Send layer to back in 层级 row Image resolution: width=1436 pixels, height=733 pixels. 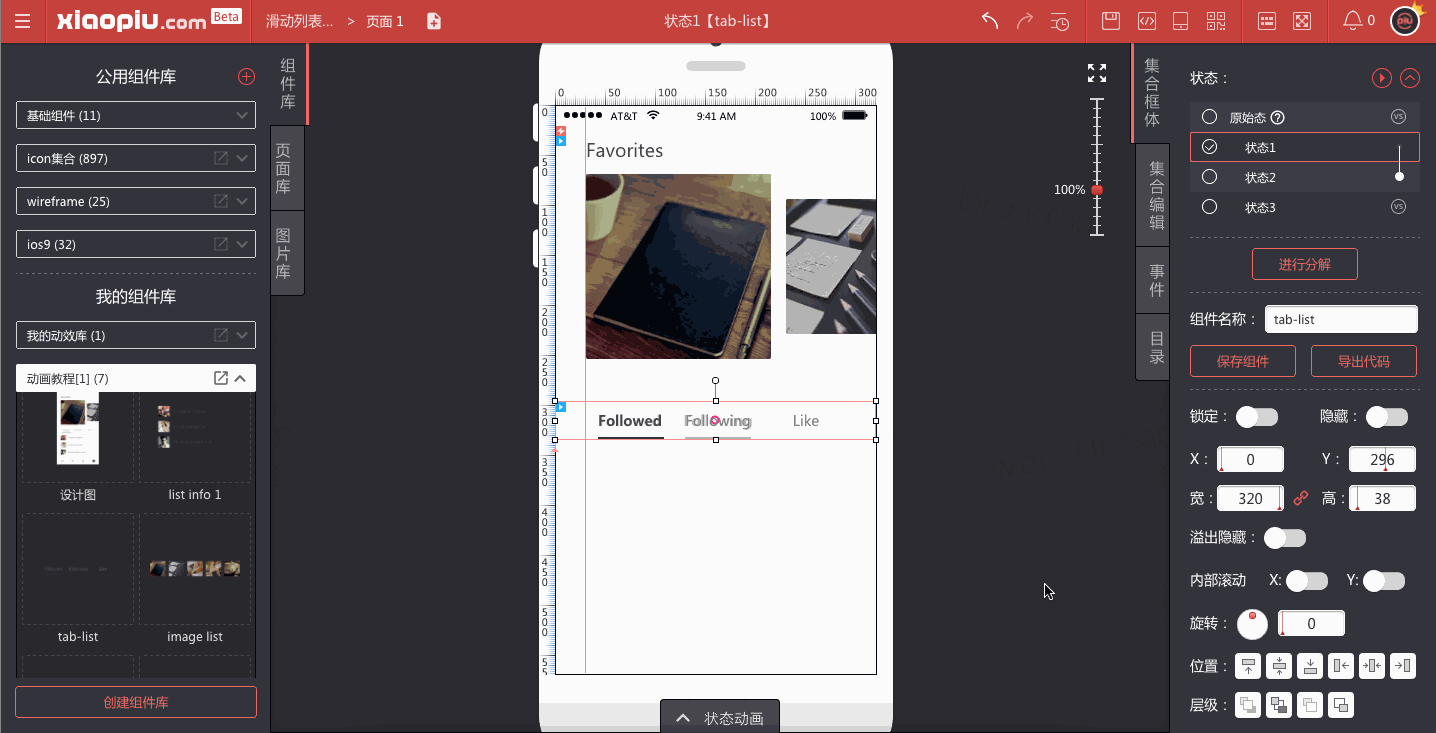tap(1279, 705)
